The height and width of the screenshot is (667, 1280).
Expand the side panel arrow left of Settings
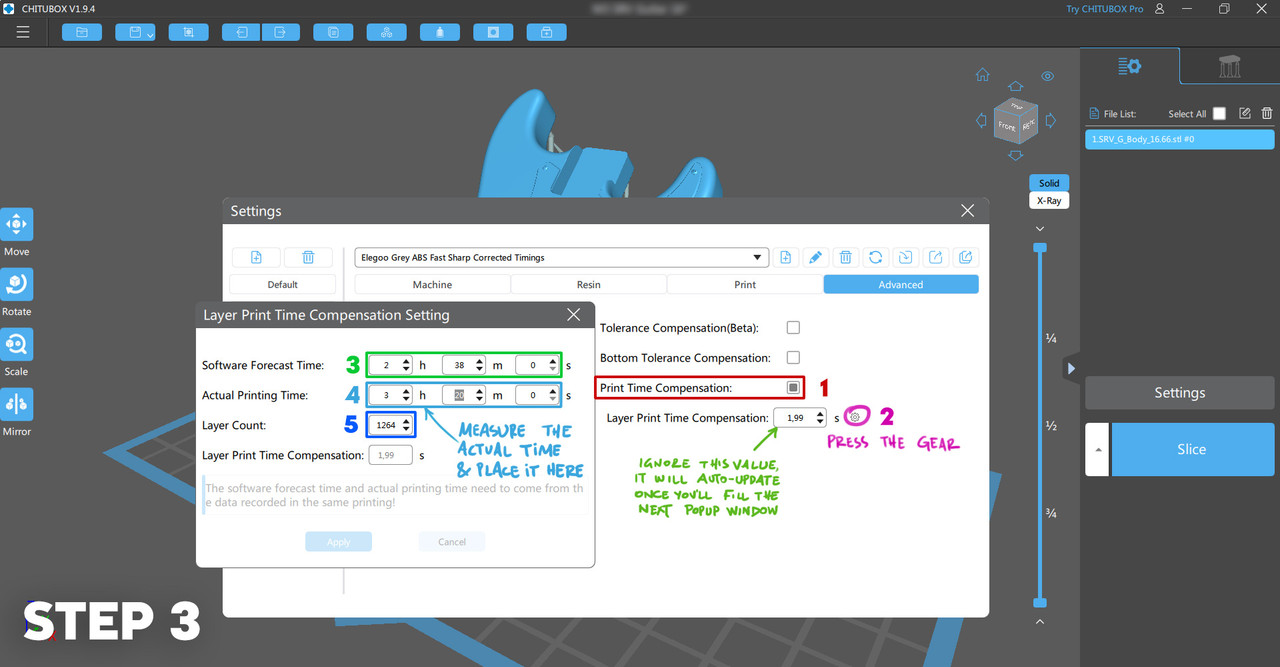click(x=1071, y=369)
